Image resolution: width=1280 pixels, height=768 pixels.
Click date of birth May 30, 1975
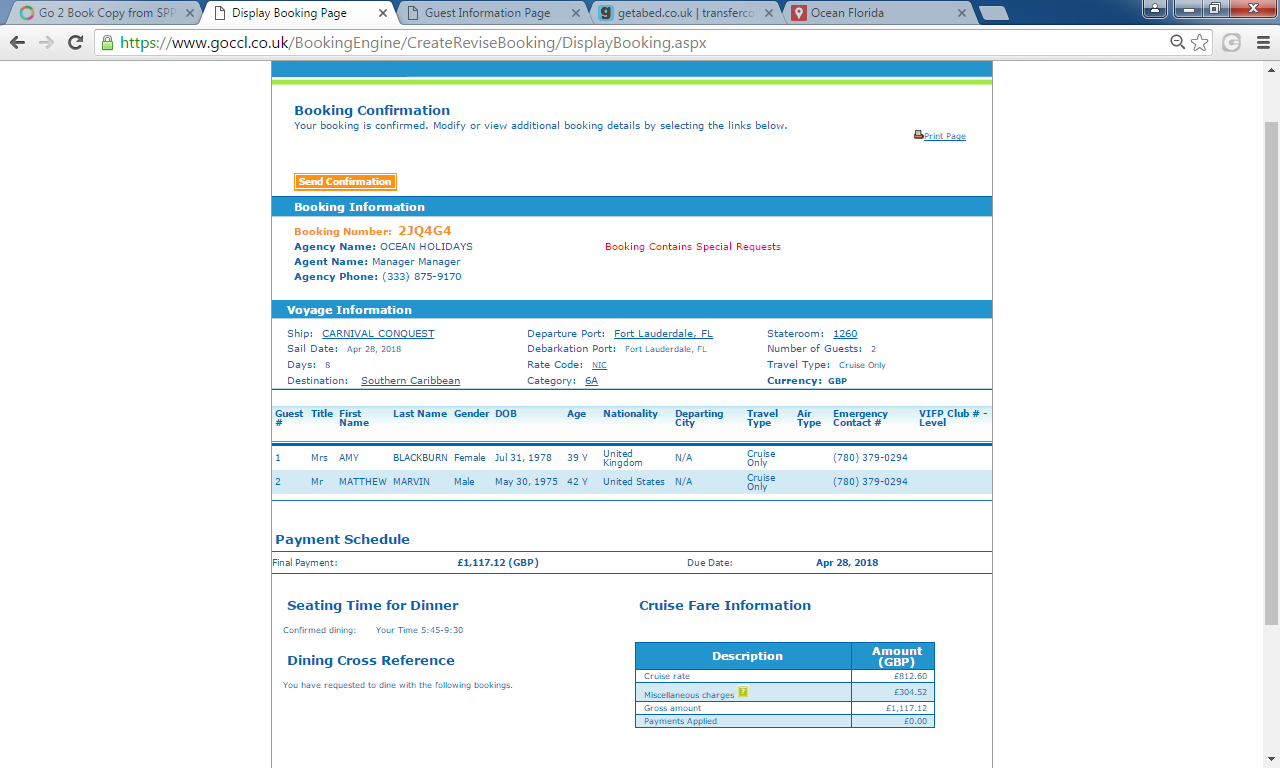[x=526, y=482]
